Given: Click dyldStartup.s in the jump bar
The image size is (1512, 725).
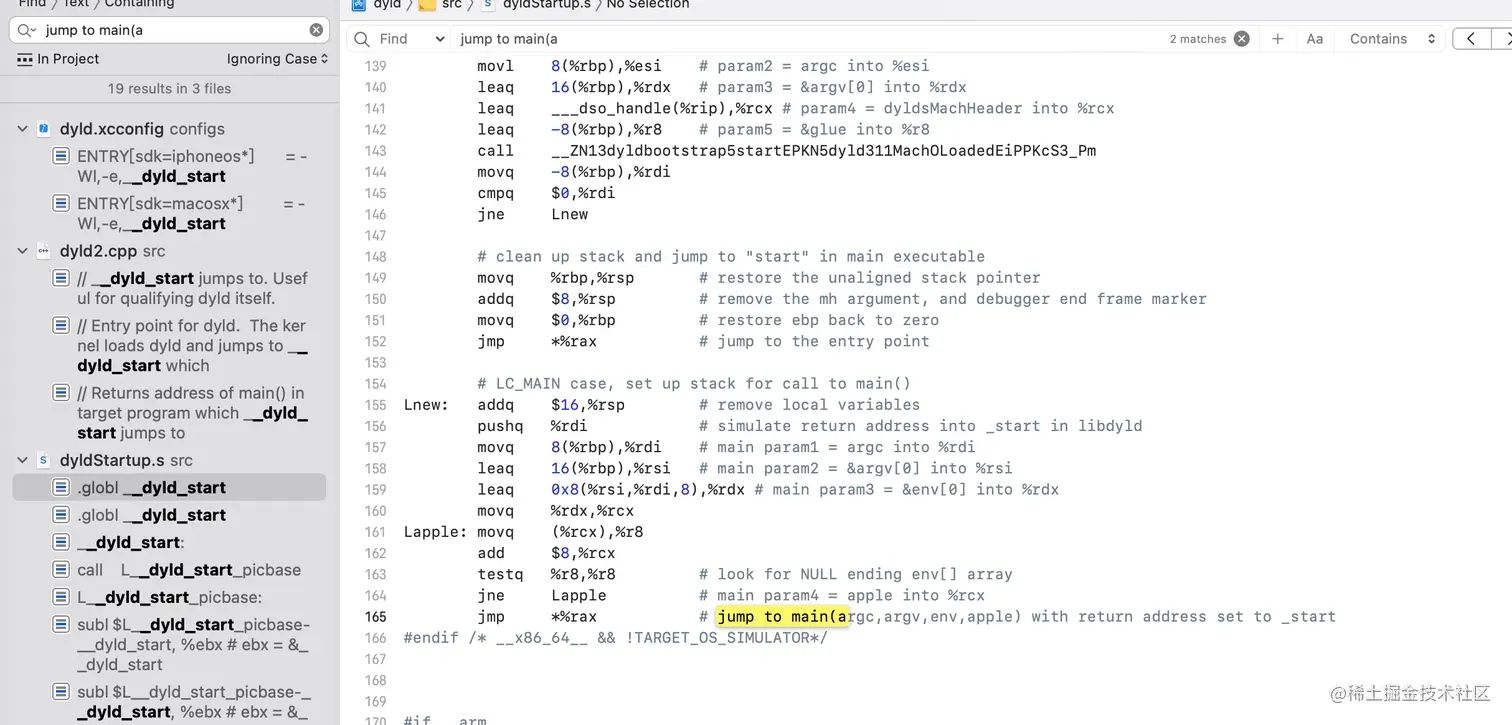Looking at the screenshot, I should (x=538, y=5).
